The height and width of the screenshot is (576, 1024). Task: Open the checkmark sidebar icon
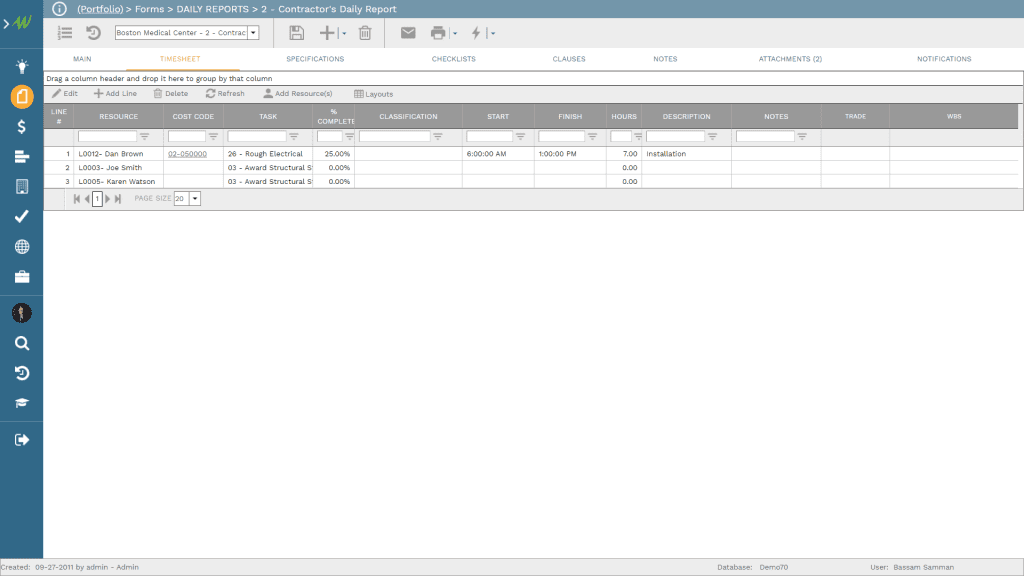22,216
